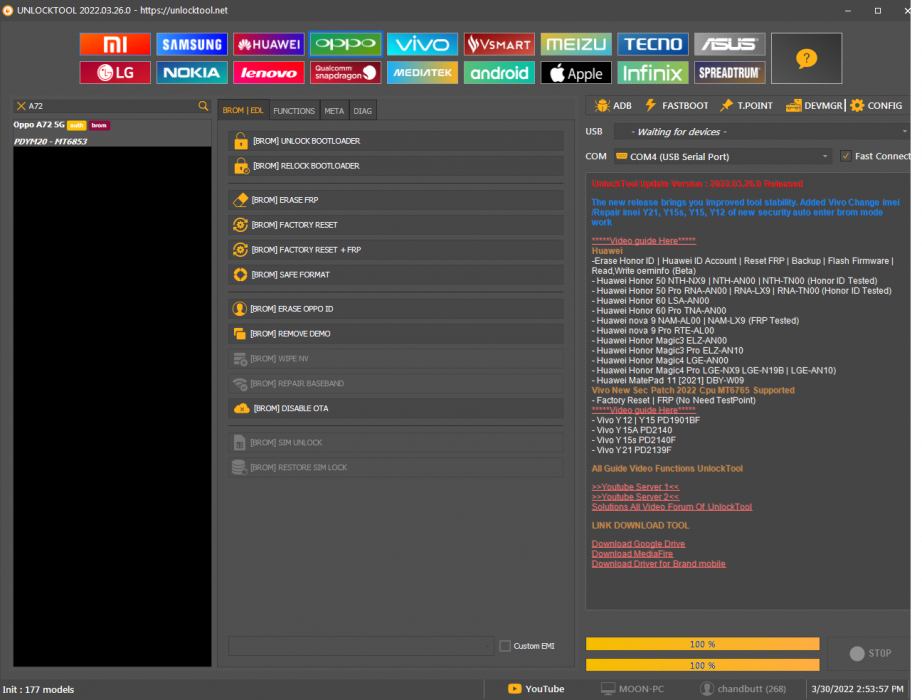Viewport: 922px width, 700px height.
Task: Open the DIAG tab
Action: (x=362, y=111)
